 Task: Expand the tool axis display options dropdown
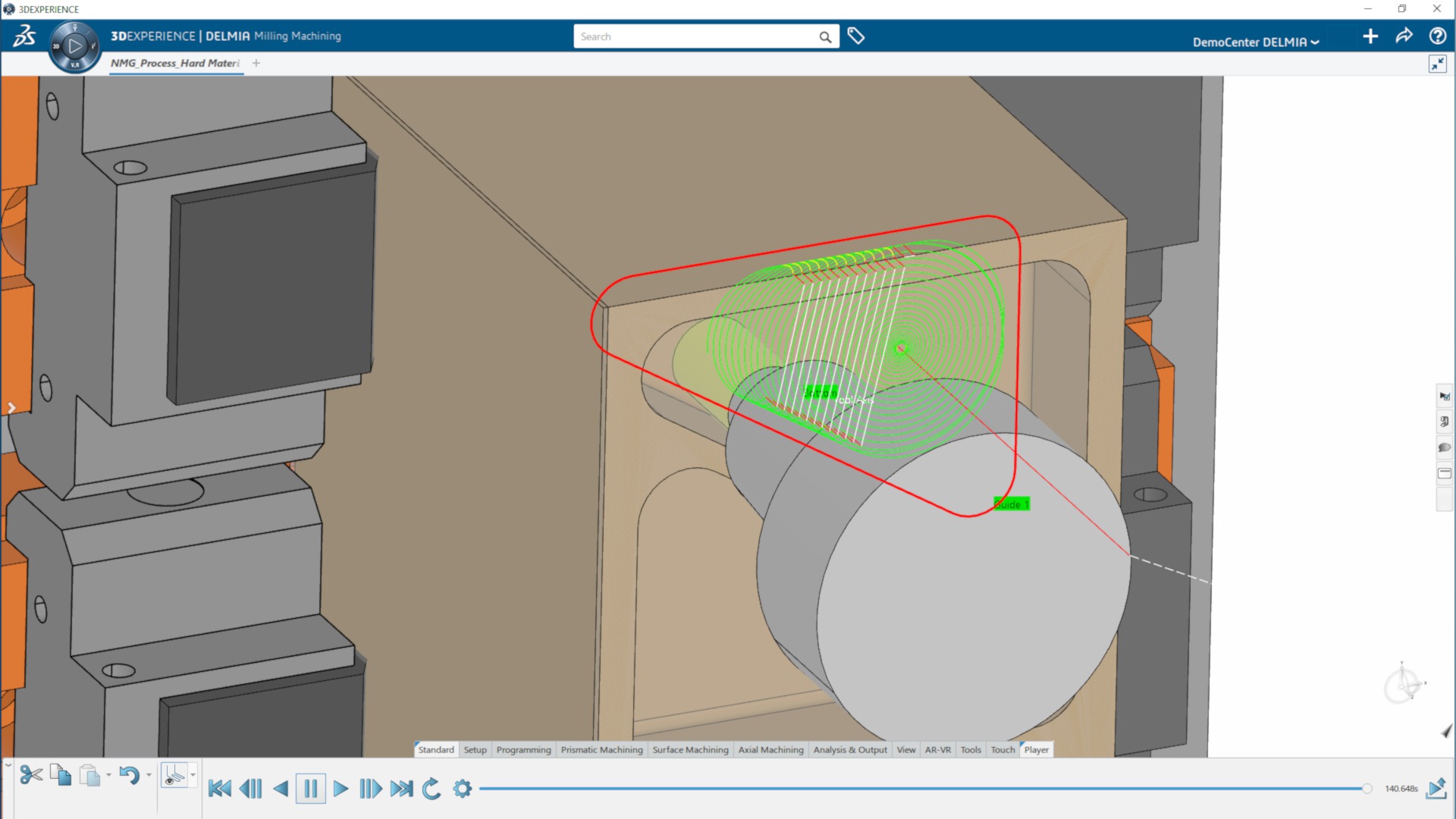click(x=193, y=776)
